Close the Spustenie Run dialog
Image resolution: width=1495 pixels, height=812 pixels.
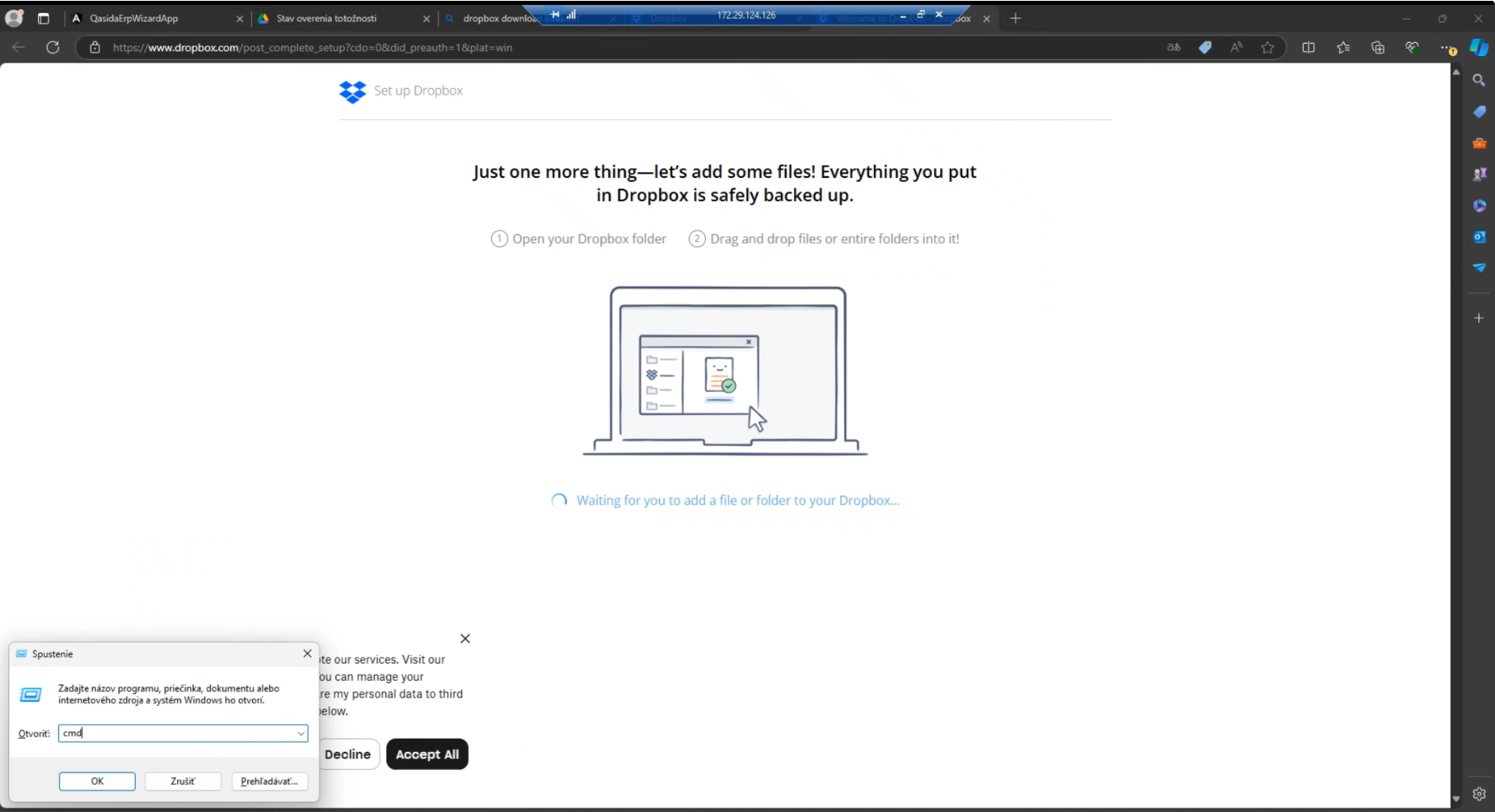307,653
